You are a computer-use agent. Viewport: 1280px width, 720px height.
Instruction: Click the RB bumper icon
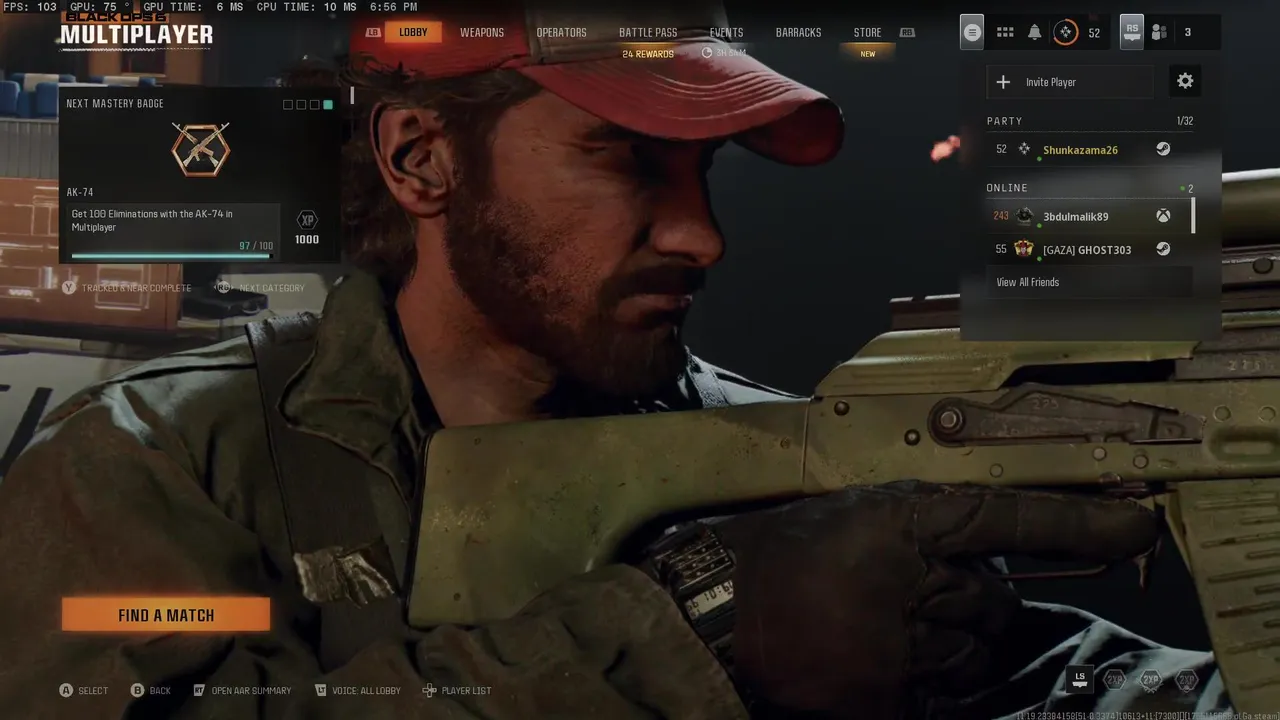click(907, 33)
